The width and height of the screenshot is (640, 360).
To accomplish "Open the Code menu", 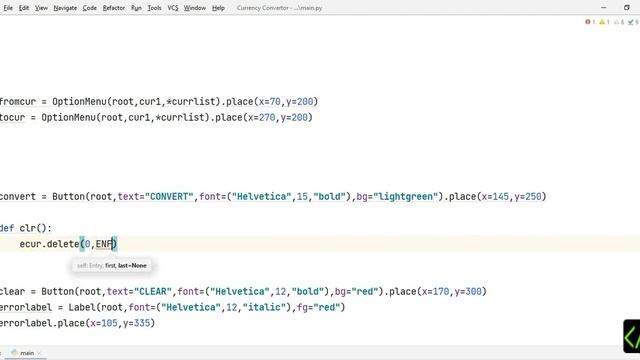I will click(x=89, y=8).
